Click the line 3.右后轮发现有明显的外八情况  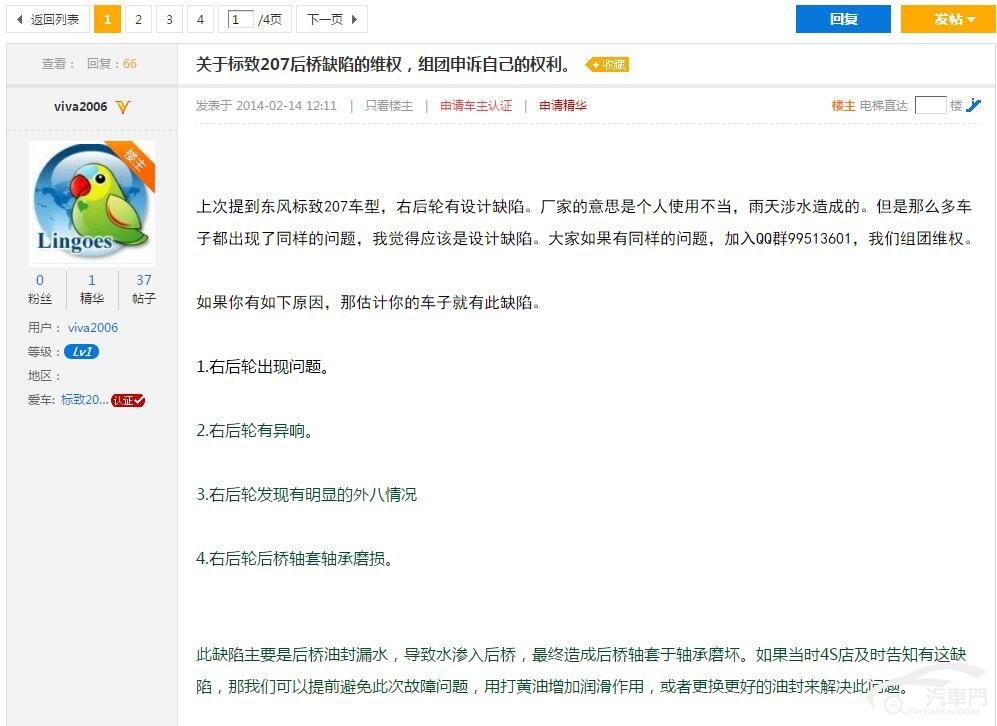[x=306, y=495]
